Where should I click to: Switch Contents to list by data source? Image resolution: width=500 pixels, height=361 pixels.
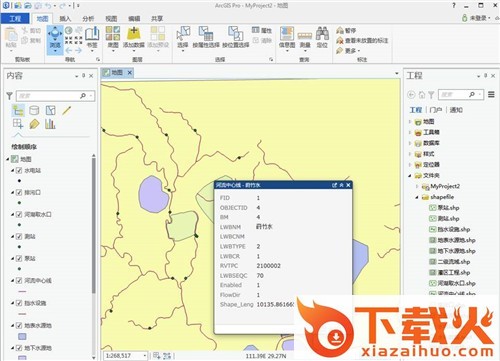[34, 110]
